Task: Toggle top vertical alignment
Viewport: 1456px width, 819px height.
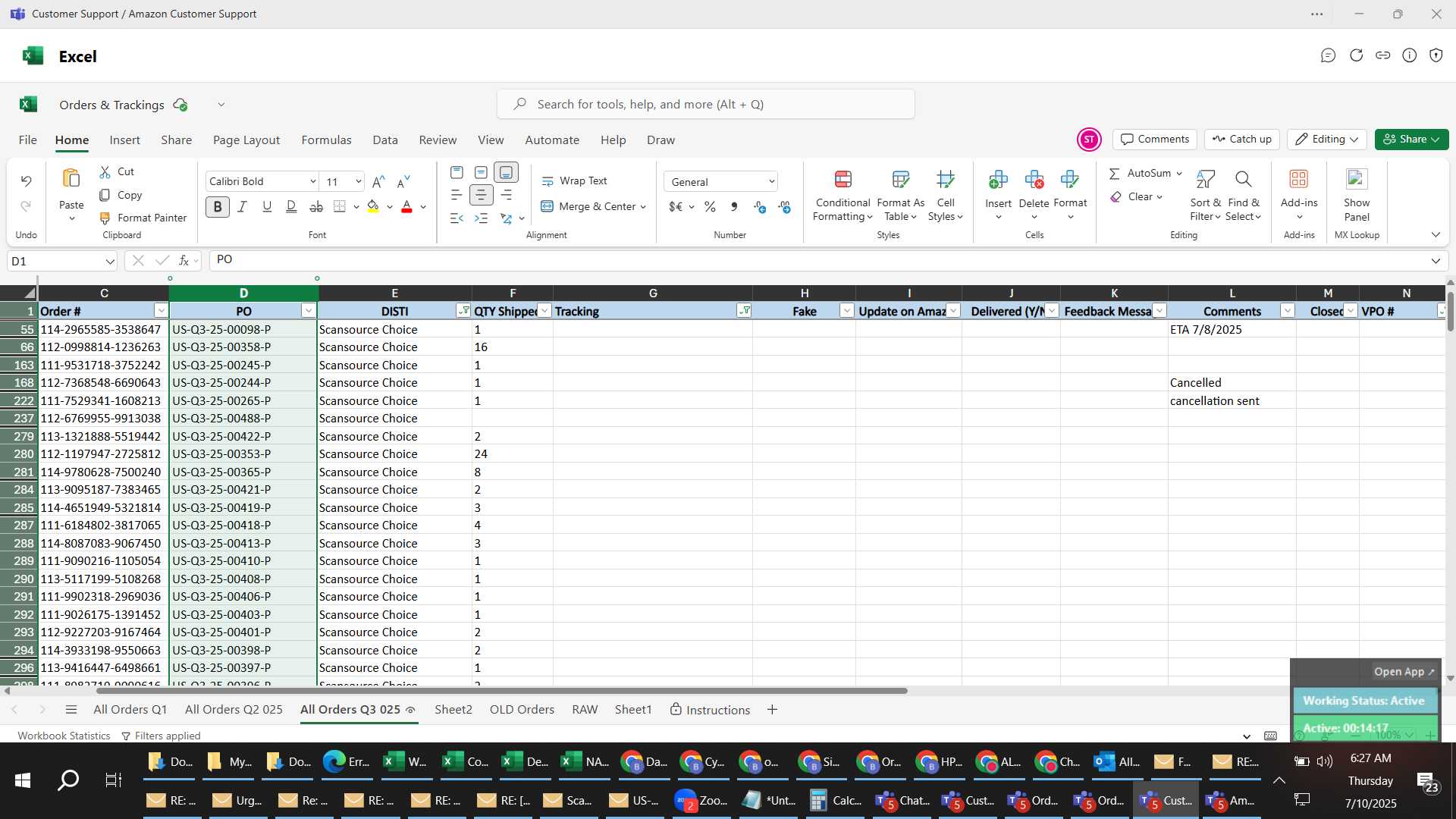Action: pyautogui.click(x=457, y=173)
